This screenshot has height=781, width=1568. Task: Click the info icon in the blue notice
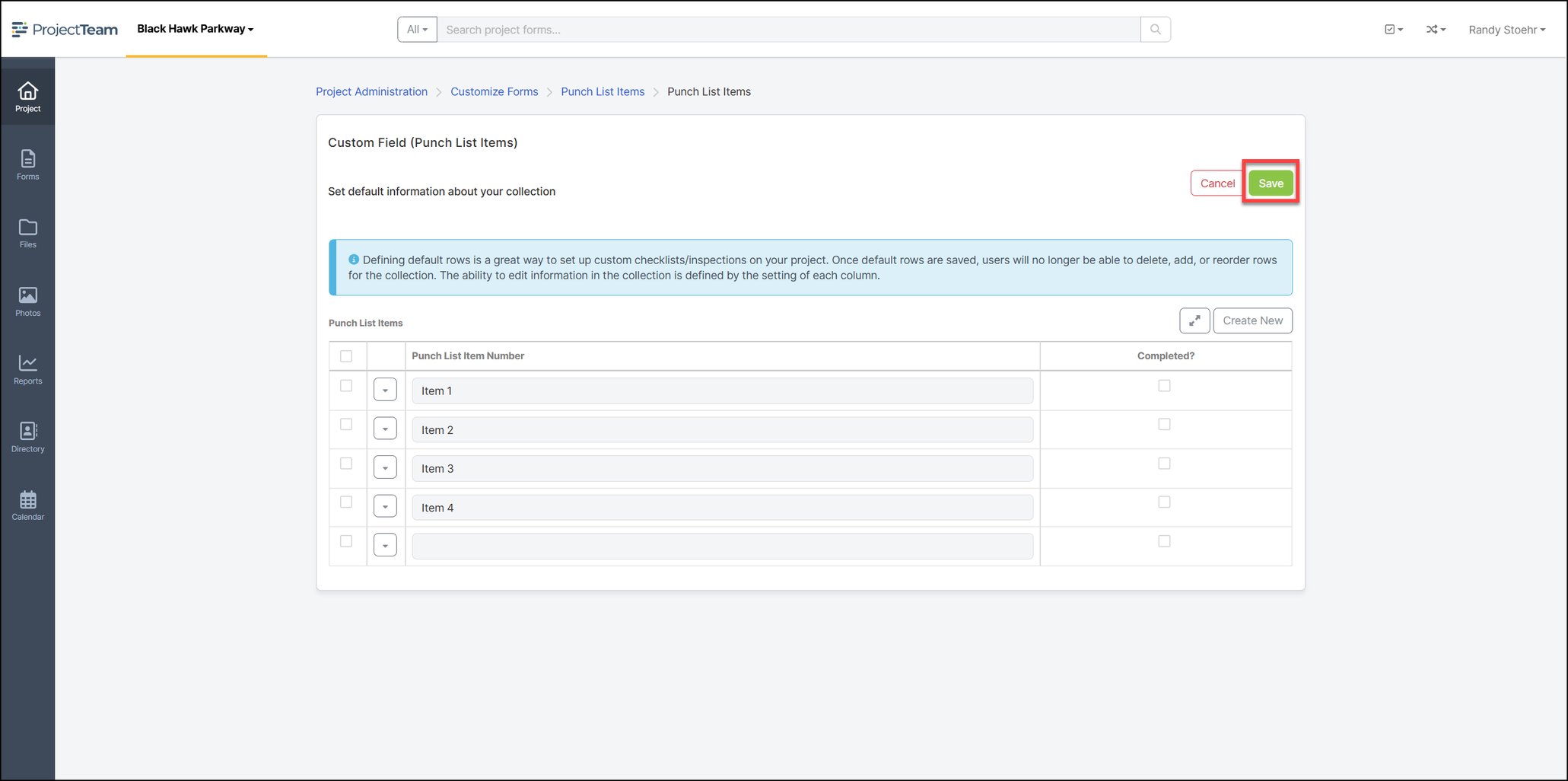tap(354, 260)
